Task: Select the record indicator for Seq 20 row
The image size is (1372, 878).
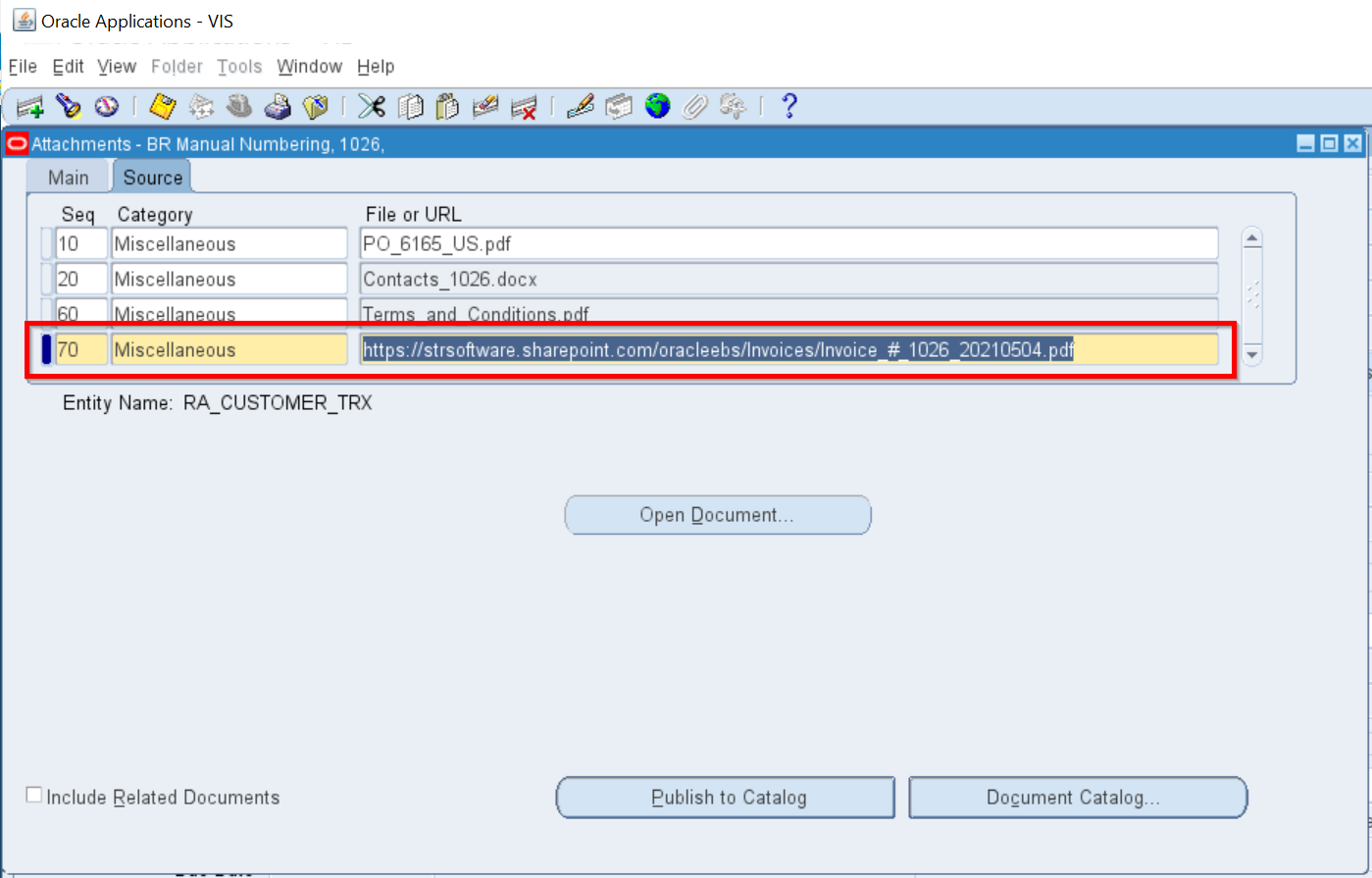Action: pyautogui.click(x=46, y=279)
